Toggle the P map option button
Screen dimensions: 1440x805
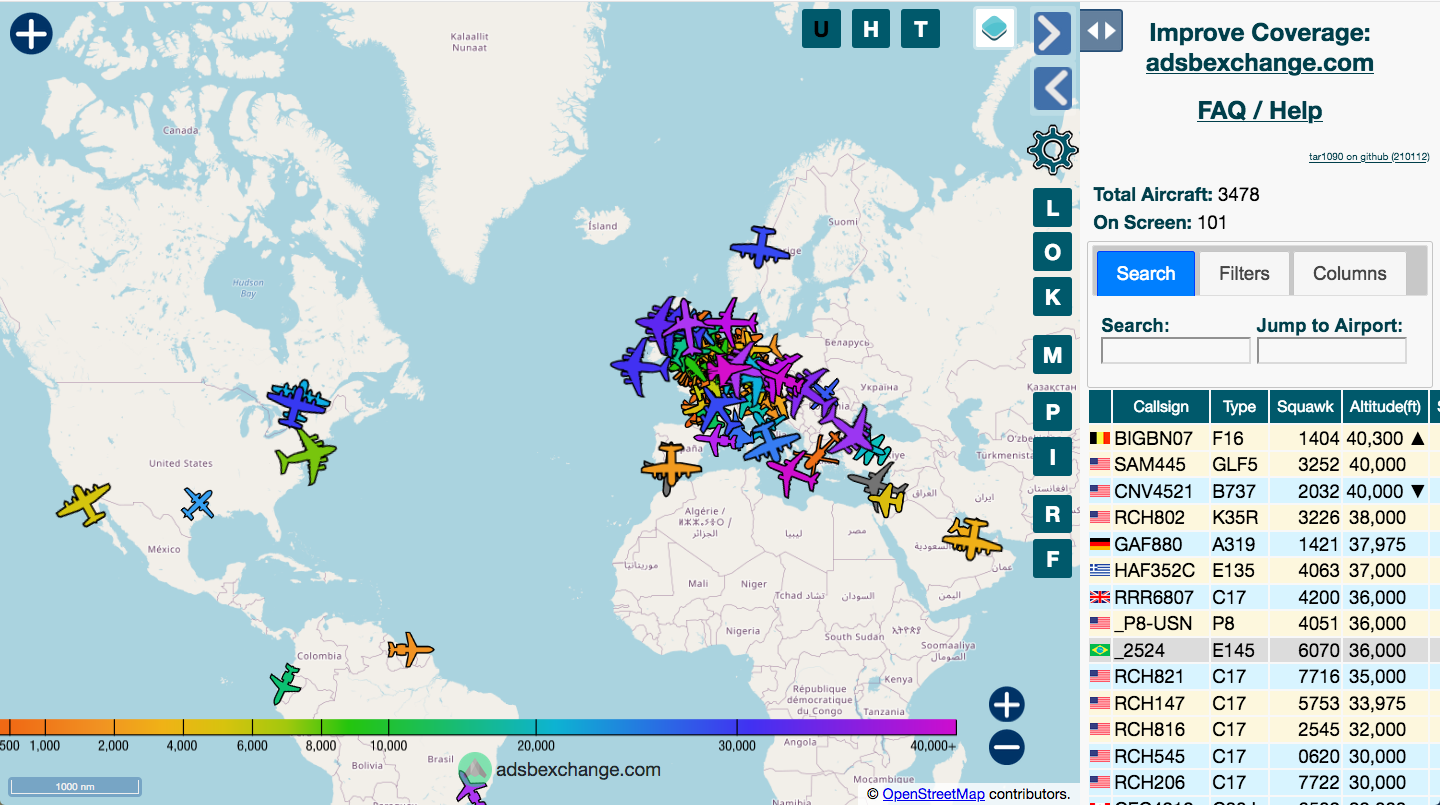coord(1052,412)
